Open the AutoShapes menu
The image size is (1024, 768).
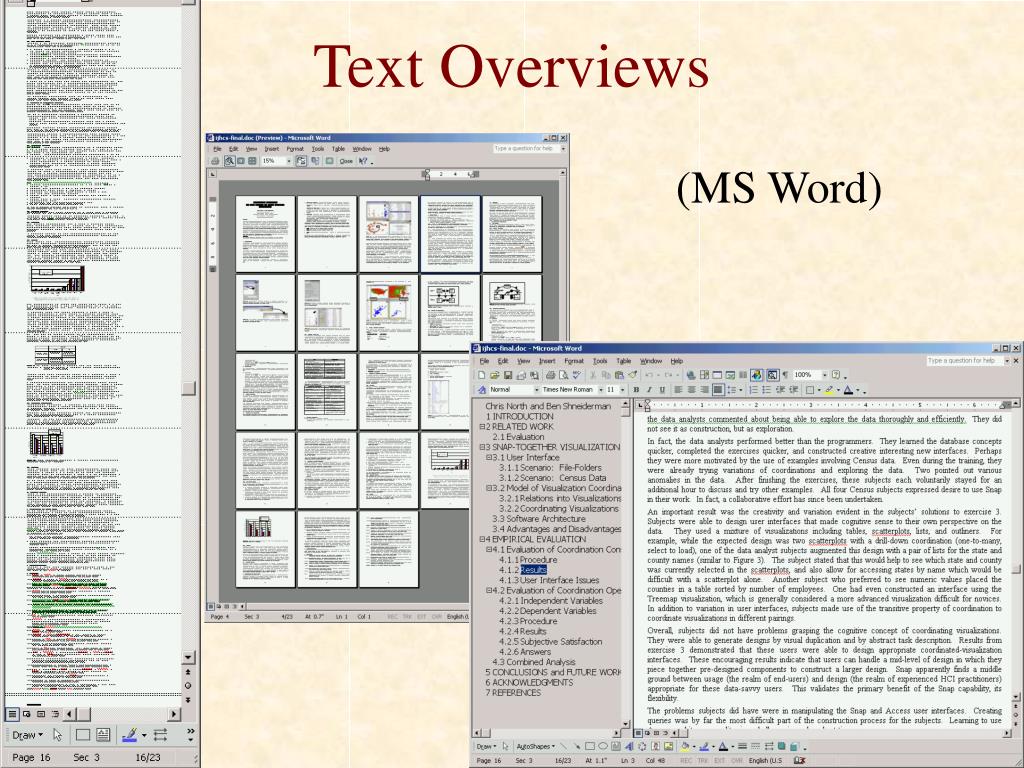(534, 746)
